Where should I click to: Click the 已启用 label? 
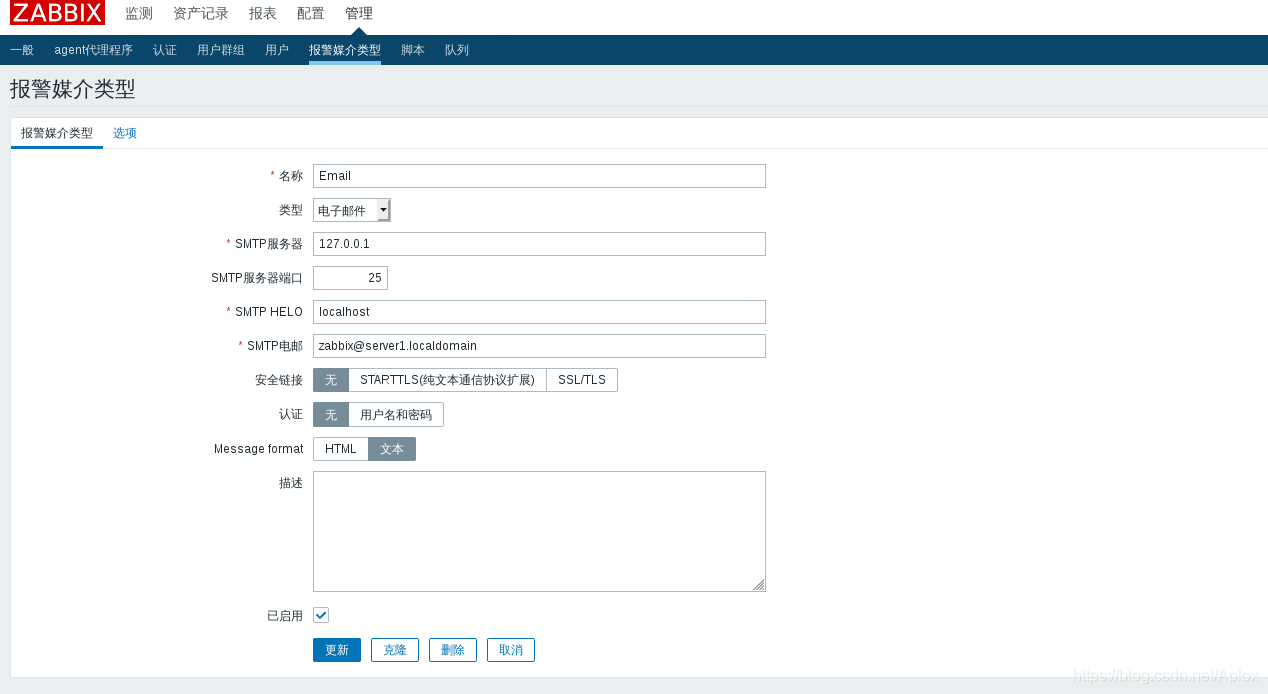[x=285, y=616]
